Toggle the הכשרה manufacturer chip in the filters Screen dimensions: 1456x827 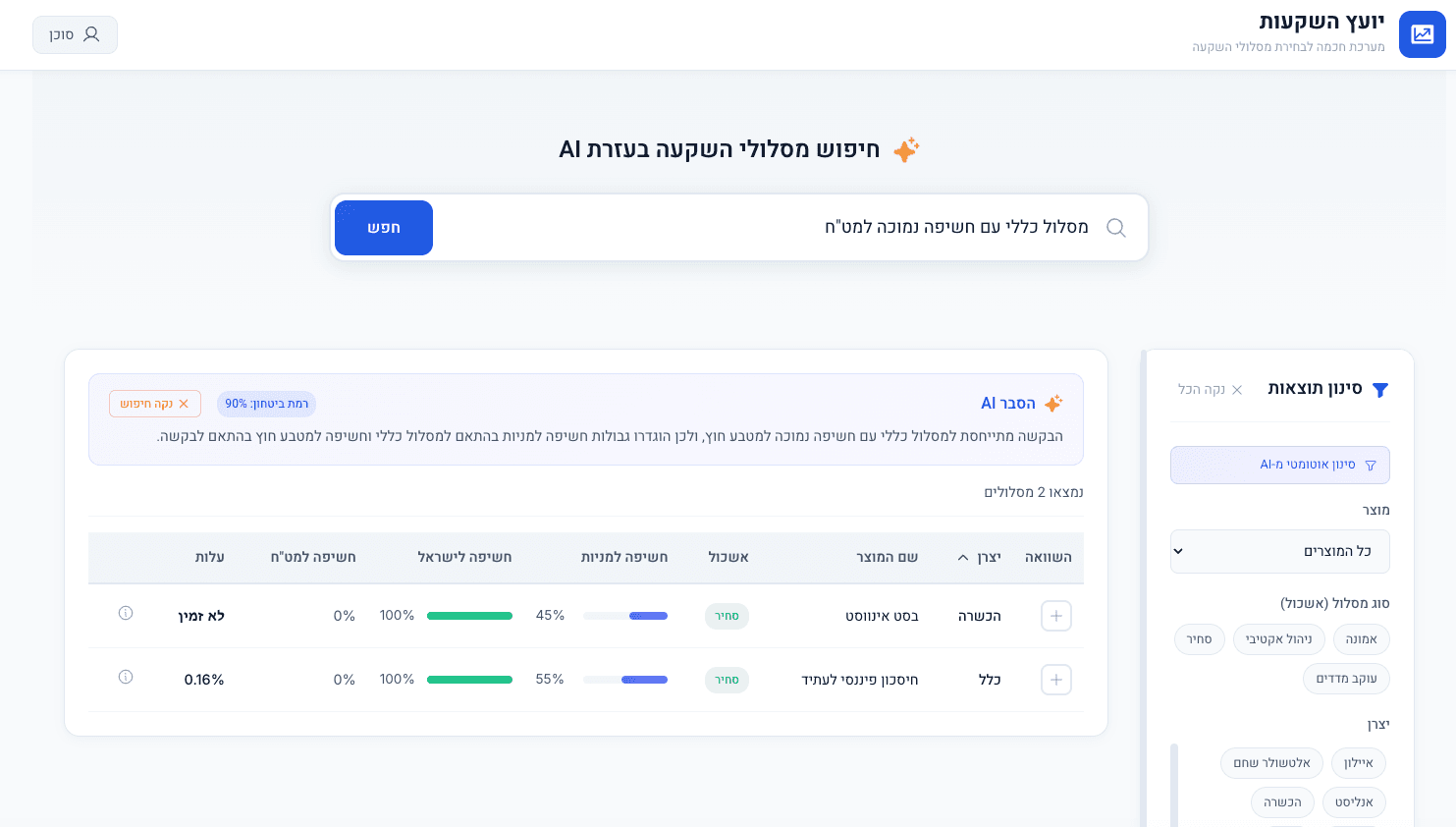[x=1282, y=802]
